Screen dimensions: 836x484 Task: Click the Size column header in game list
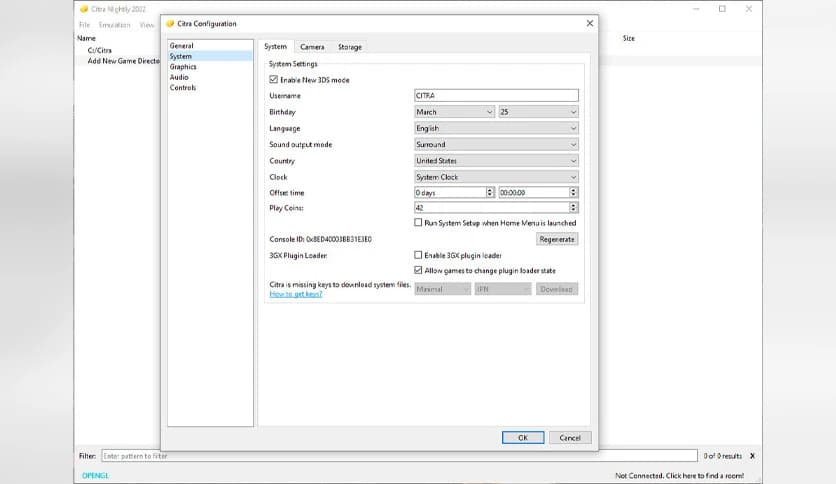tap(629, 38)
